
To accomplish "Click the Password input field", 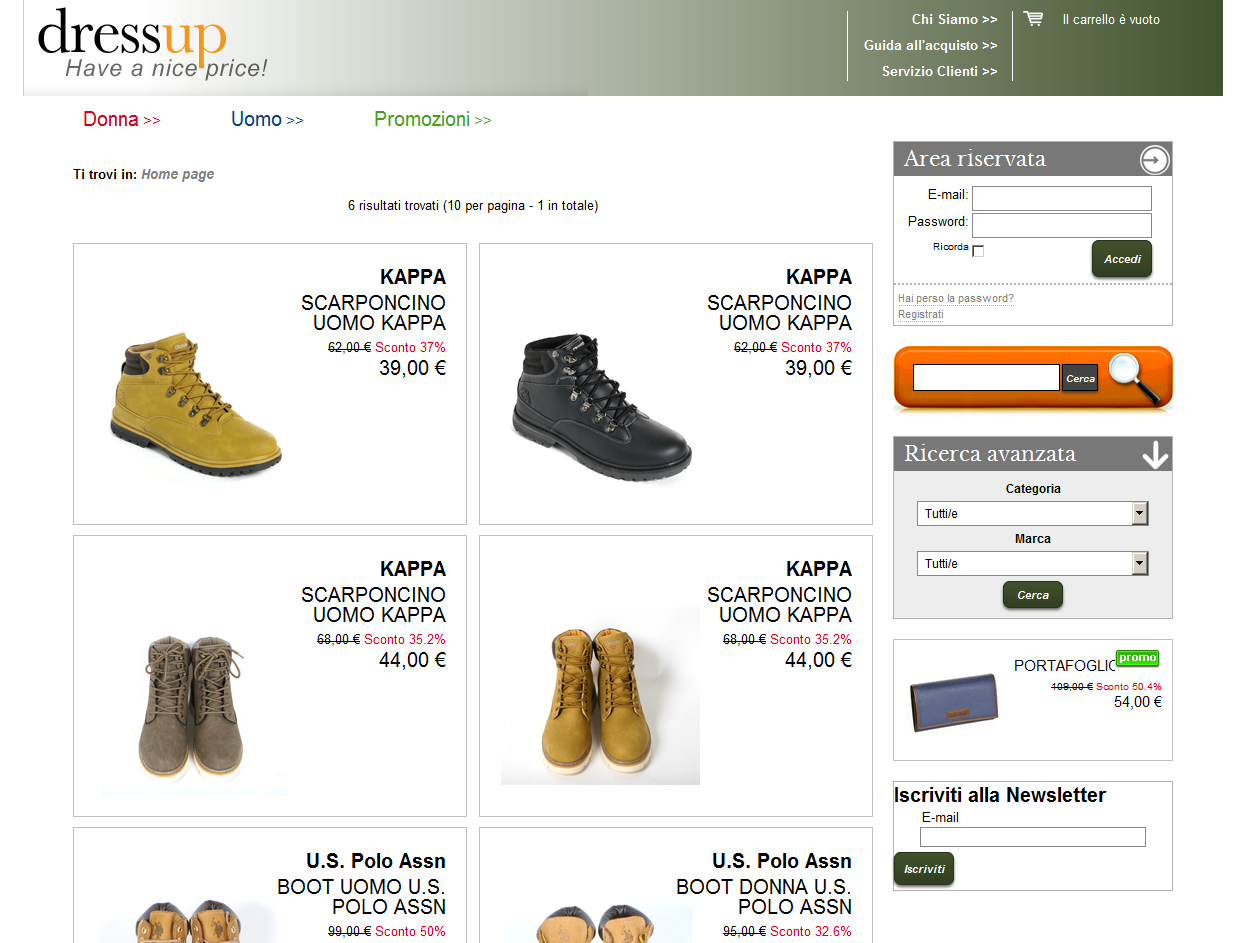I will click(1062, 225).
